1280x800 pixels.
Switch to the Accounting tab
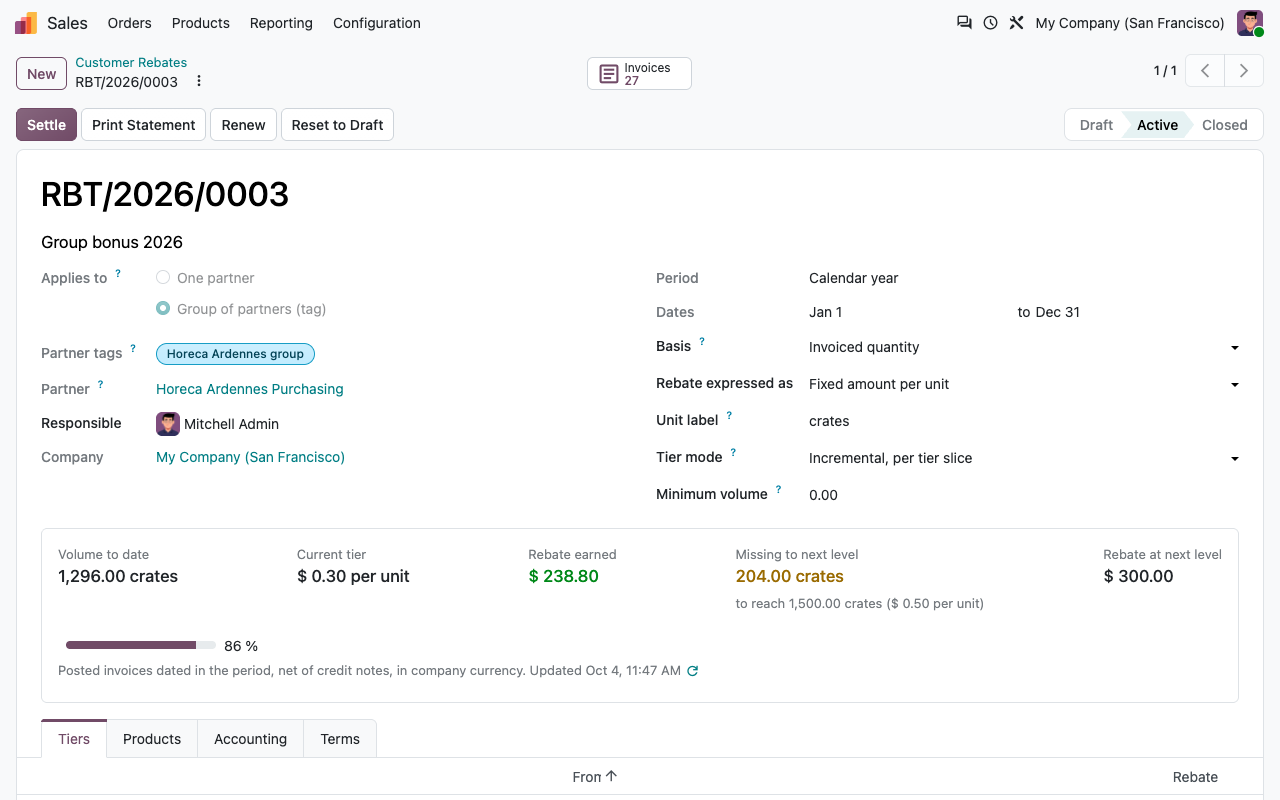(250, 739)
